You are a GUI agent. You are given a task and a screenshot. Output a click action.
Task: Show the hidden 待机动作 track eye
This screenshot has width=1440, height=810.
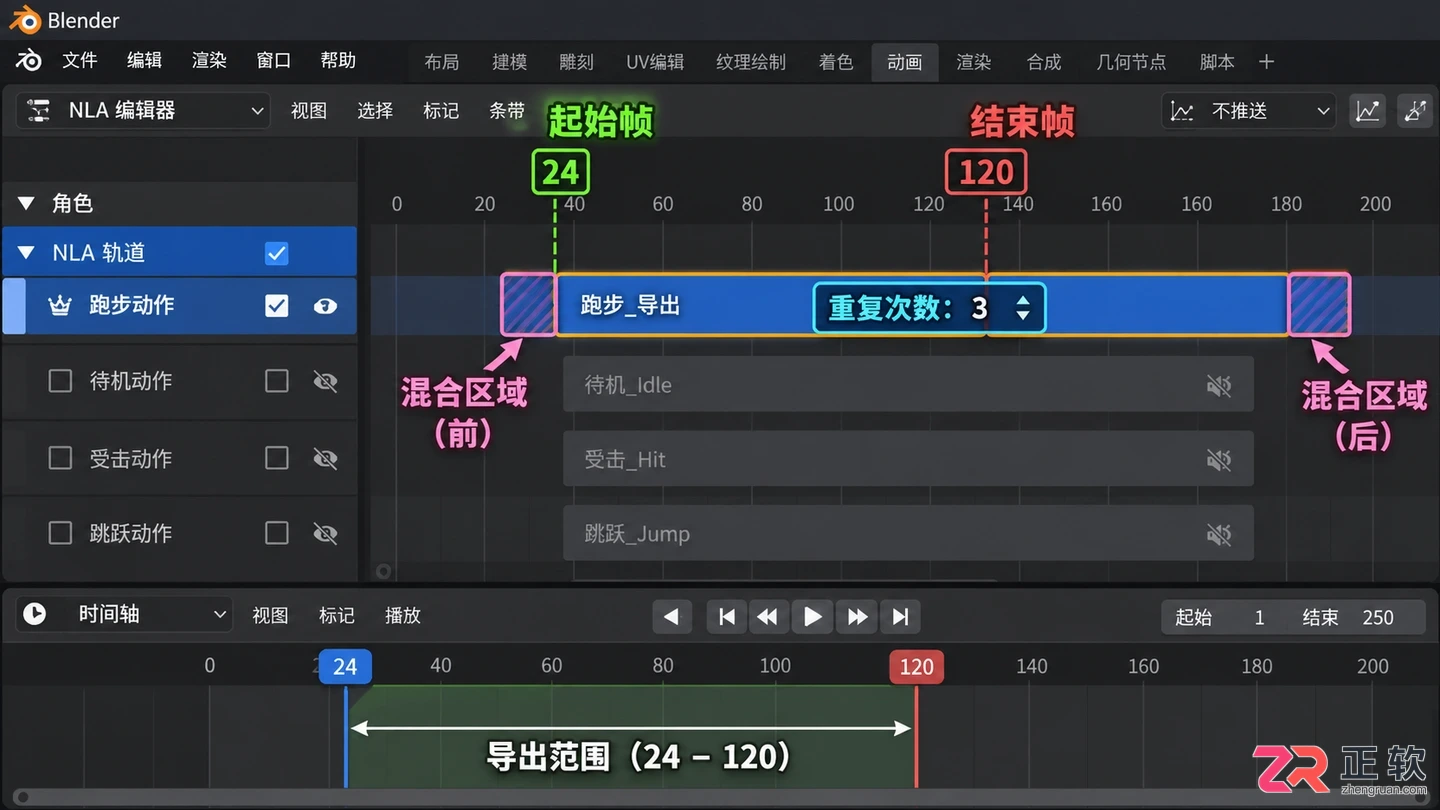[x=325, y=381]
